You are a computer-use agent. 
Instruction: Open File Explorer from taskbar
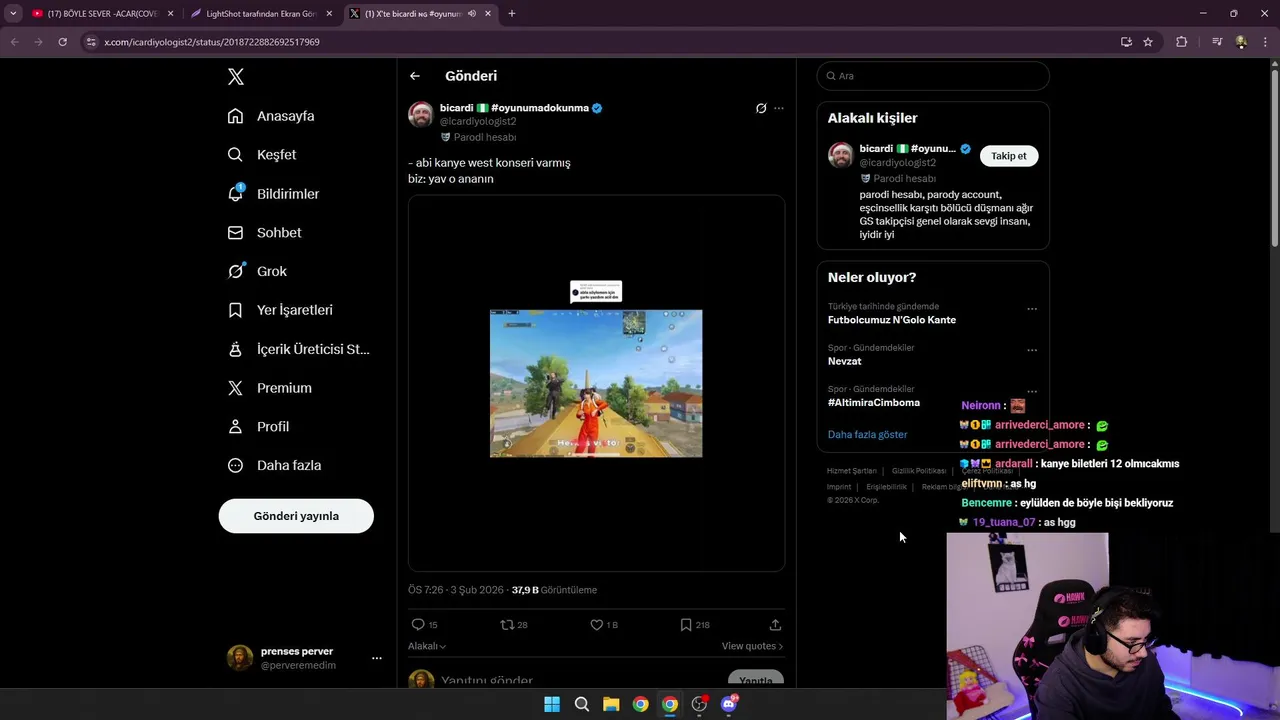click(611, 704)
